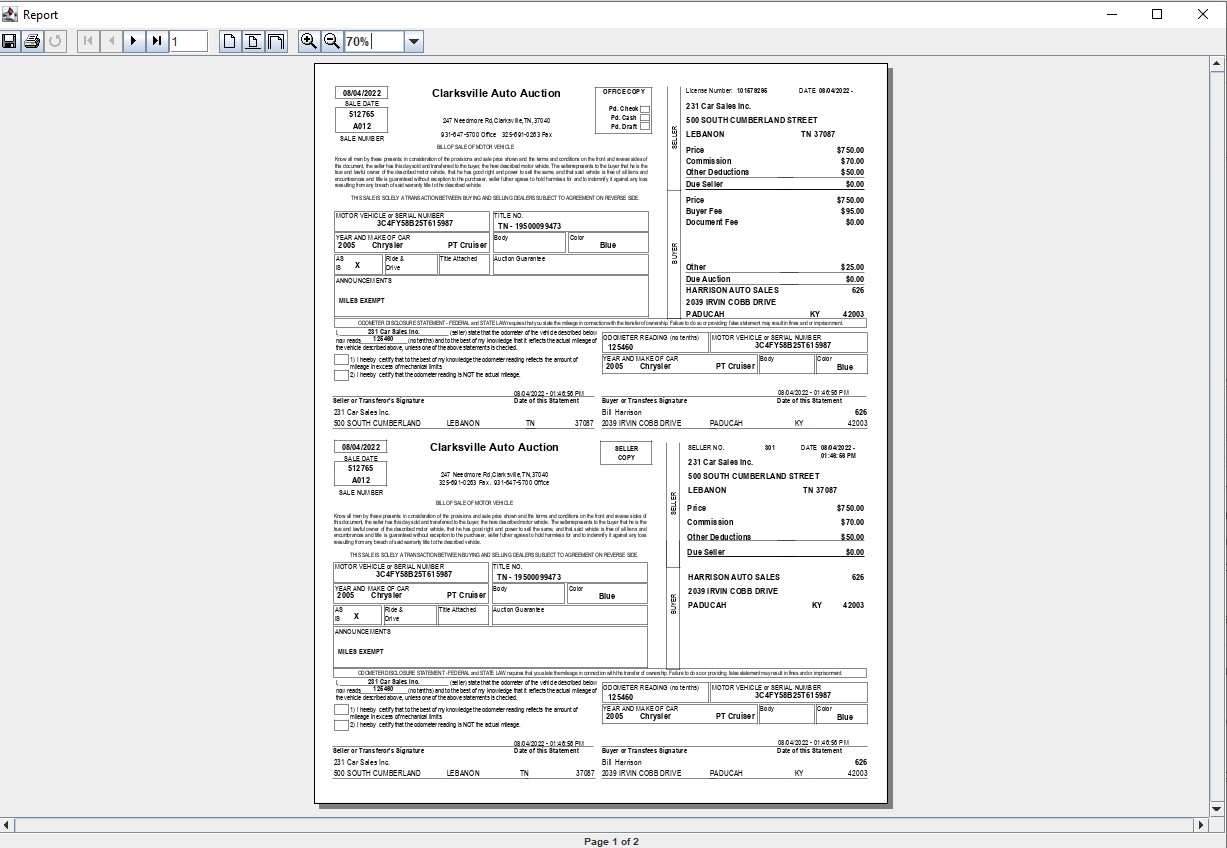This screenshot has width=1227, height=848.
Task: Click the zoom ratio field showing 70%
Action: pos(373,41)
